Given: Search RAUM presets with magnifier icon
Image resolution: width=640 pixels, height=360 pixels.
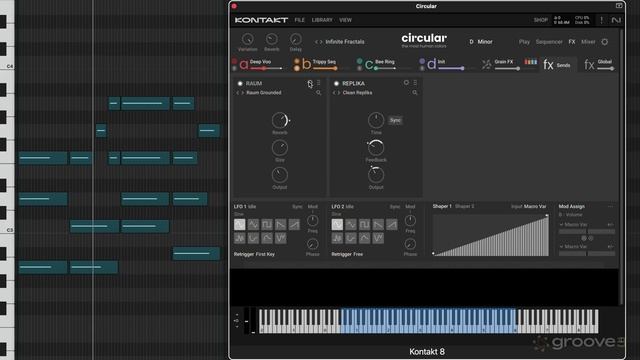Looking at the screenshot, I should coord(318,93).
